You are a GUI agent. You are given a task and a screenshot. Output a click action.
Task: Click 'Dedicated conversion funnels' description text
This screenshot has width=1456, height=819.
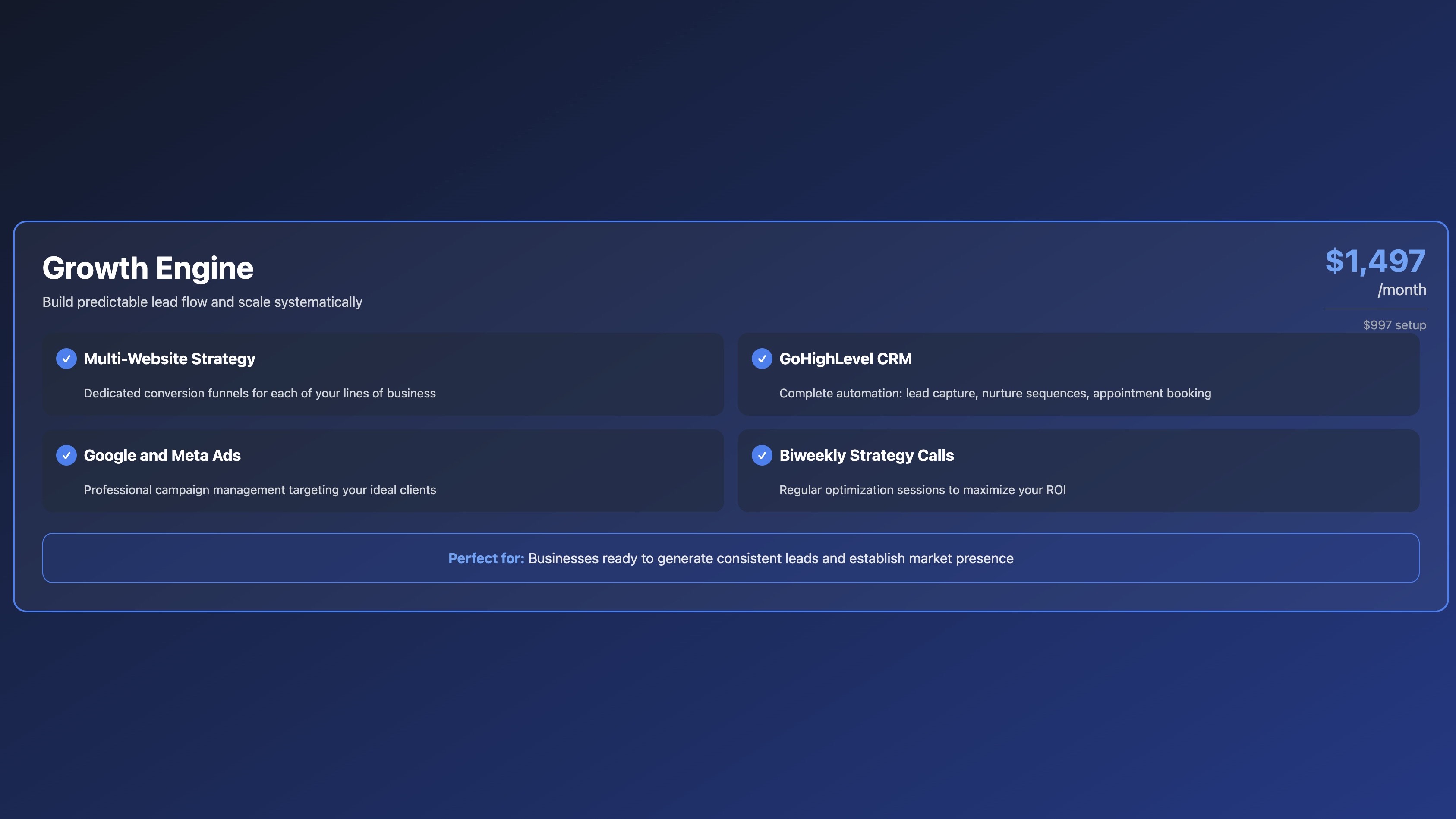click(x=260, y=394)
